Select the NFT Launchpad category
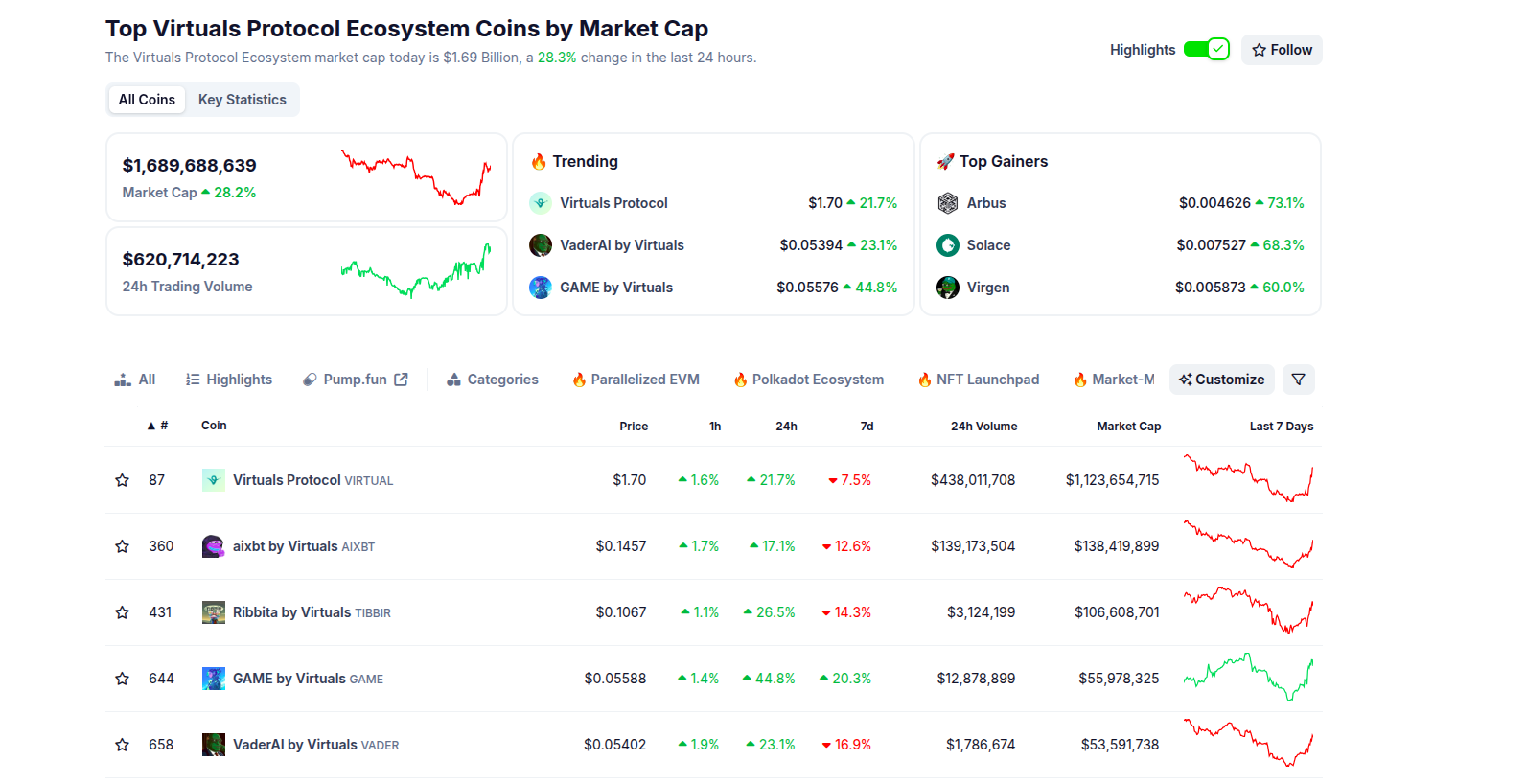The image size is (1526, 784). (x=979, y=380)
